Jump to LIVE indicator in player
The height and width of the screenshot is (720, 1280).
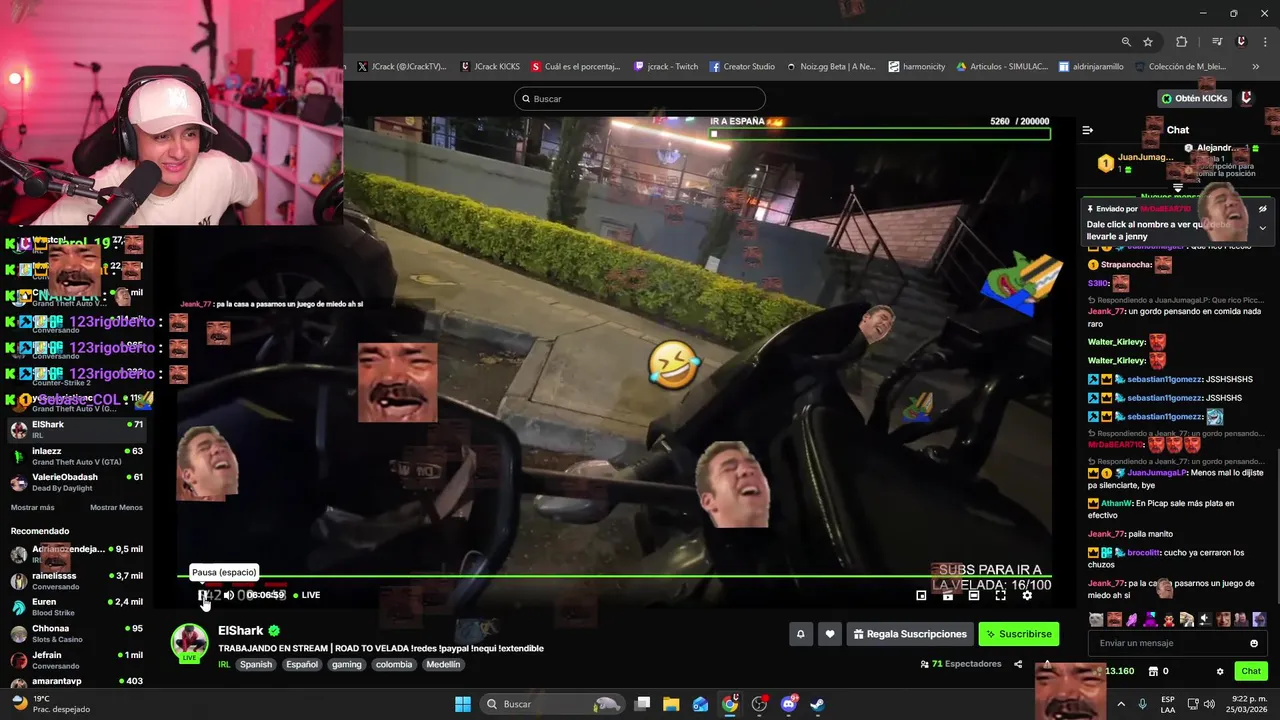pos(307,595)
